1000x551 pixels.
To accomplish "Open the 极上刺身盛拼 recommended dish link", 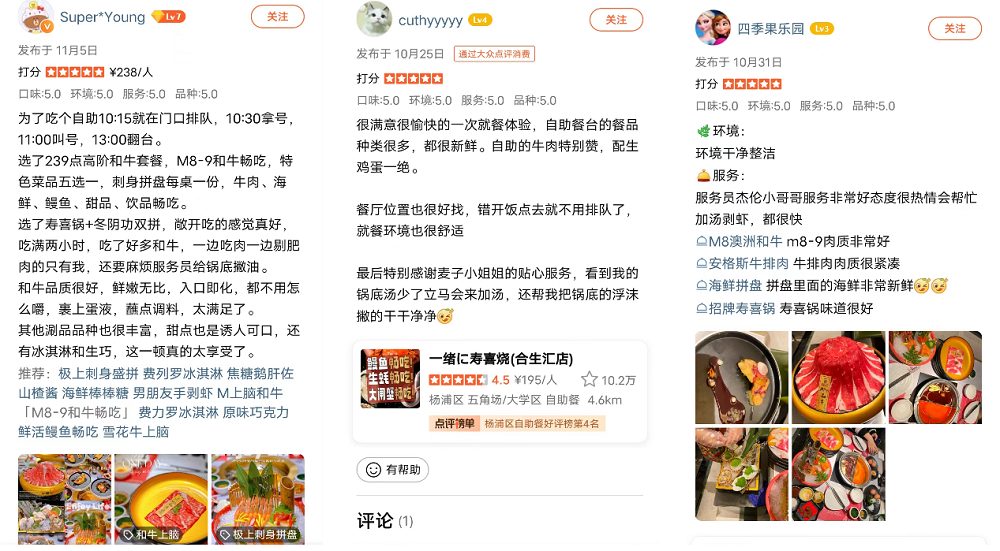I will [98, 374].
